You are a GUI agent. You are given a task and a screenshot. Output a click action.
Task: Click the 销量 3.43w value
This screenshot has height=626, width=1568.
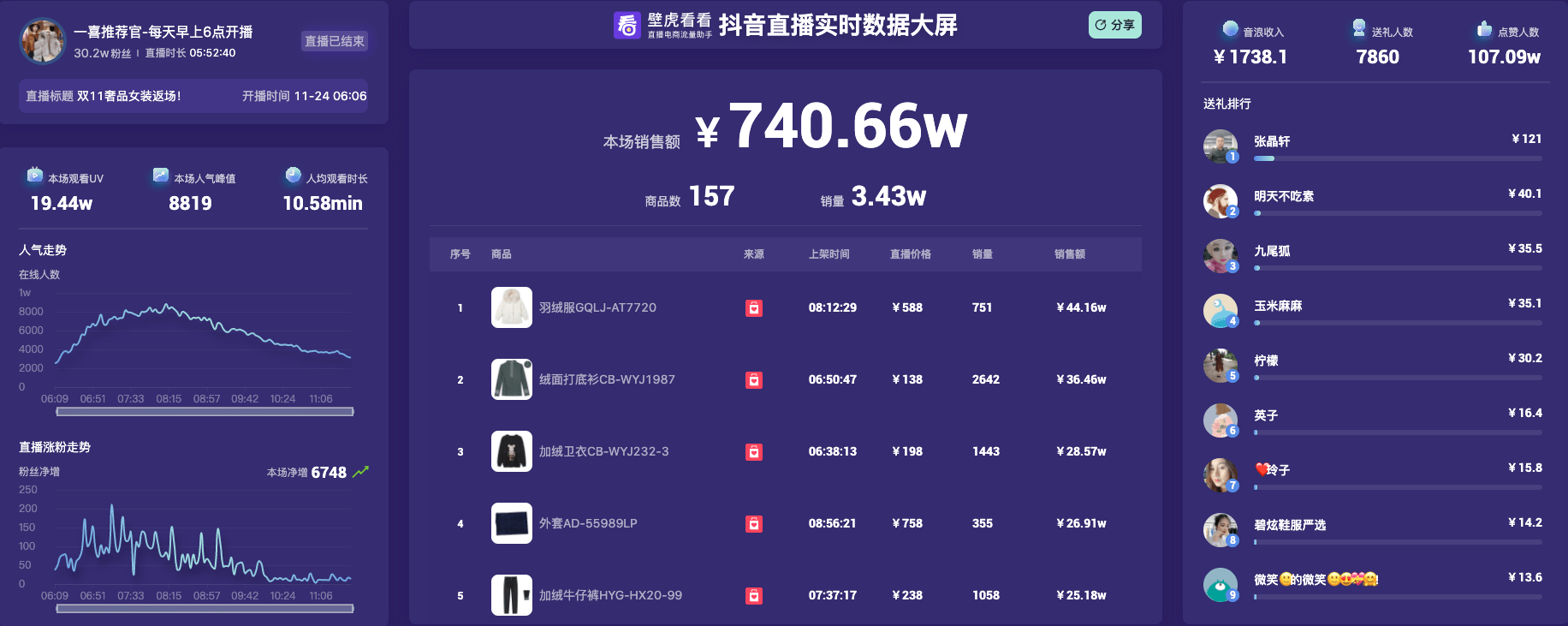point(888,196)
